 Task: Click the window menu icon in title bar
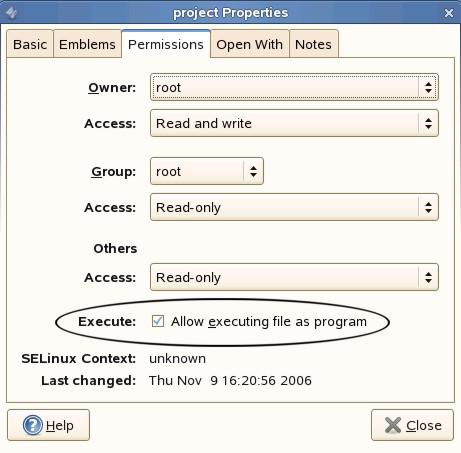(x=11, y=13)
